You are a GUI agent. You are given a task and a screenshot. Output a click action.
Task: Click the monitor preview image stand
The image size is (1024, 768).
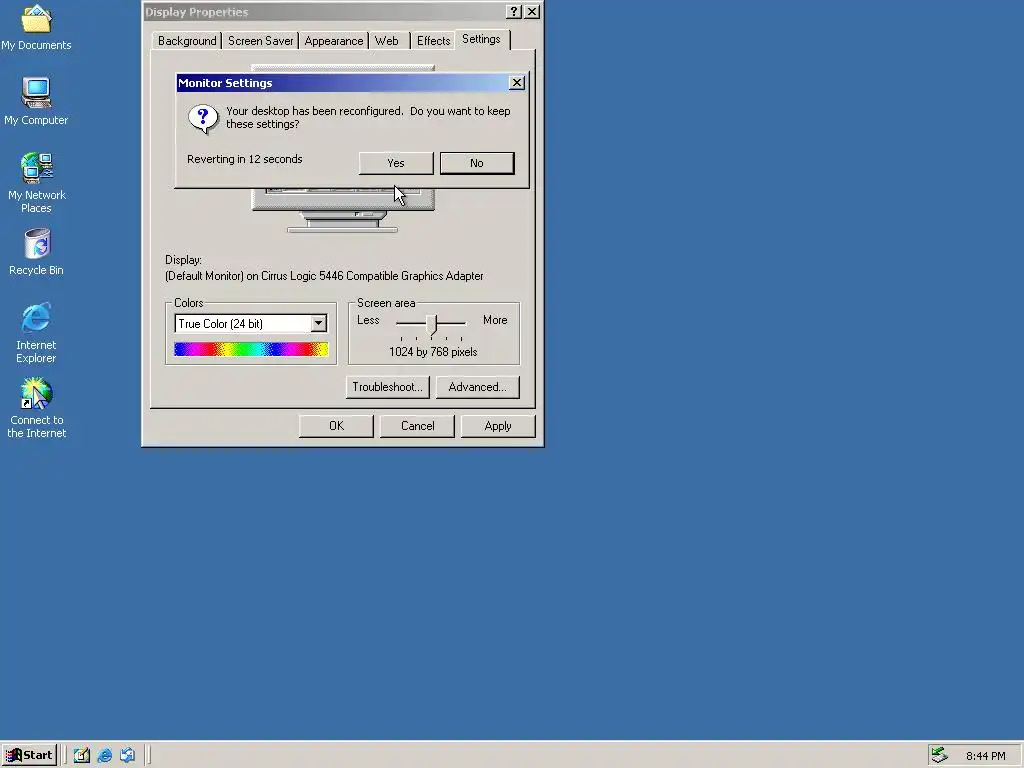pos(342,222)
